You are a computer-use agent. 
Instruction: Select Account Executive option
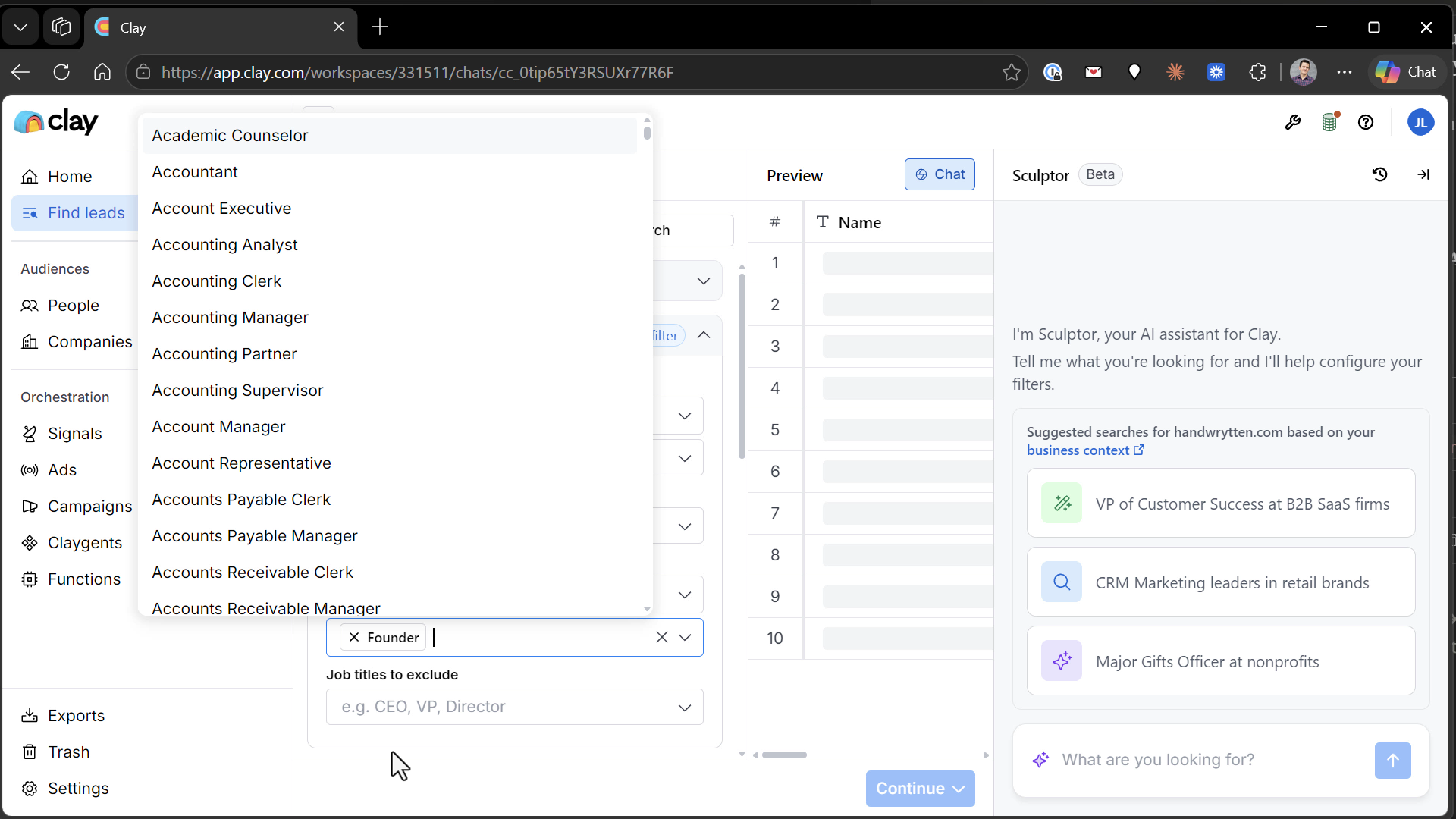coord(390,209)
